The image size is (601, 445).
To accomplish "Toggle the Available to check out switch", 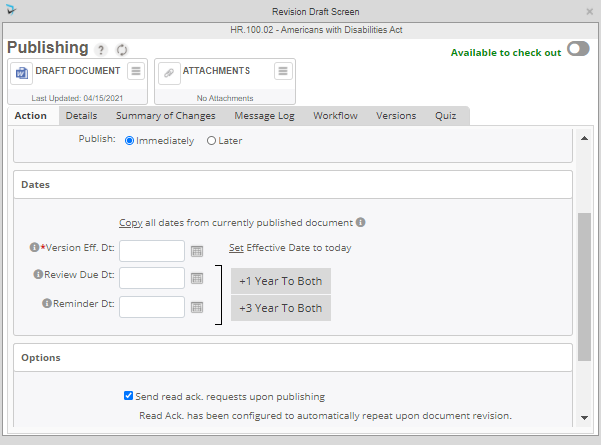I will (578, 49).
